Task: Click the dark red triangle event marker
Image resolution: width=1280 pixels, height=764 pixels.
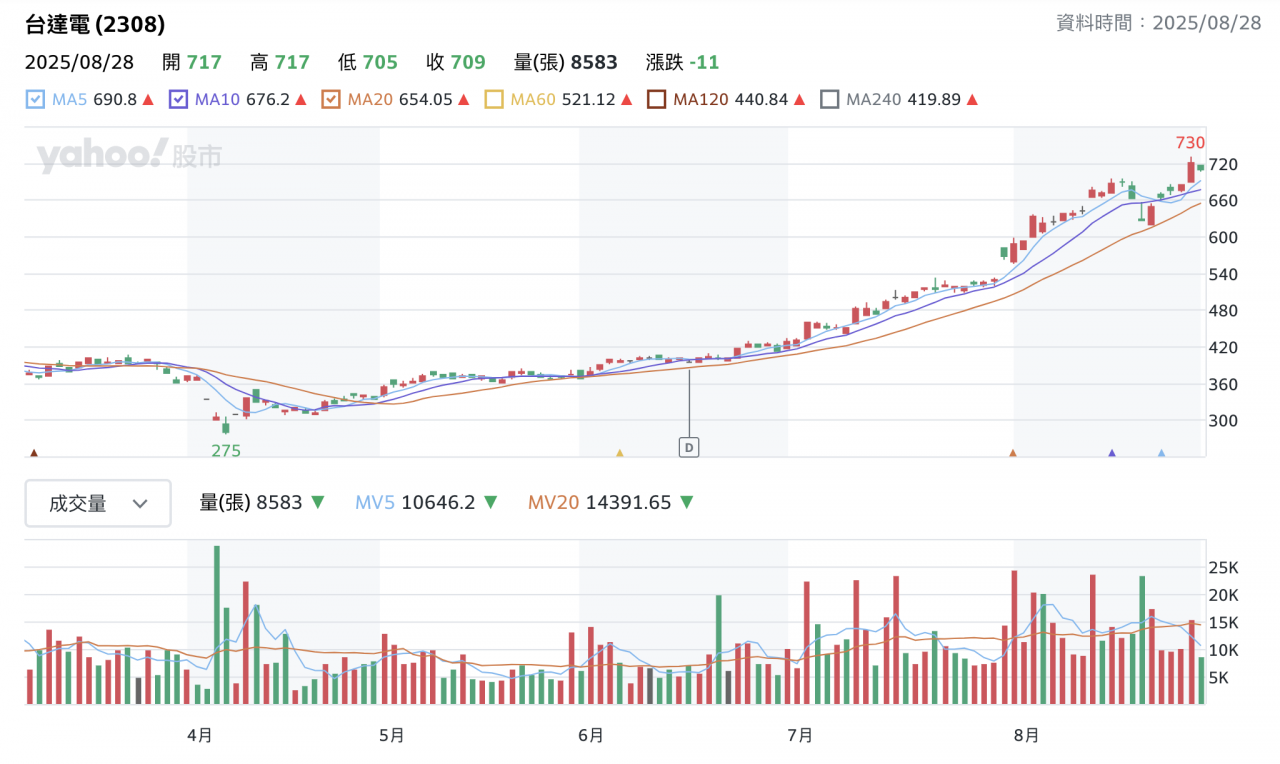Action: 34,453
